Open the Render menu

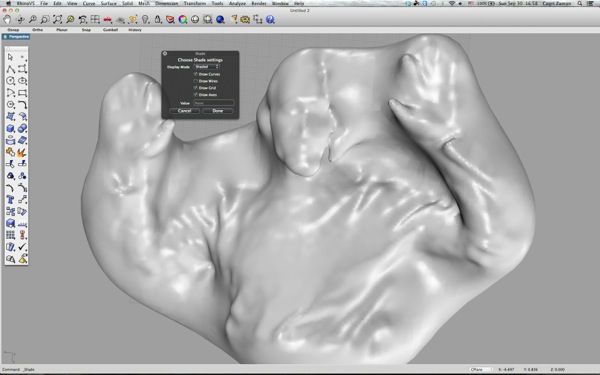click(x=259, y=3)
